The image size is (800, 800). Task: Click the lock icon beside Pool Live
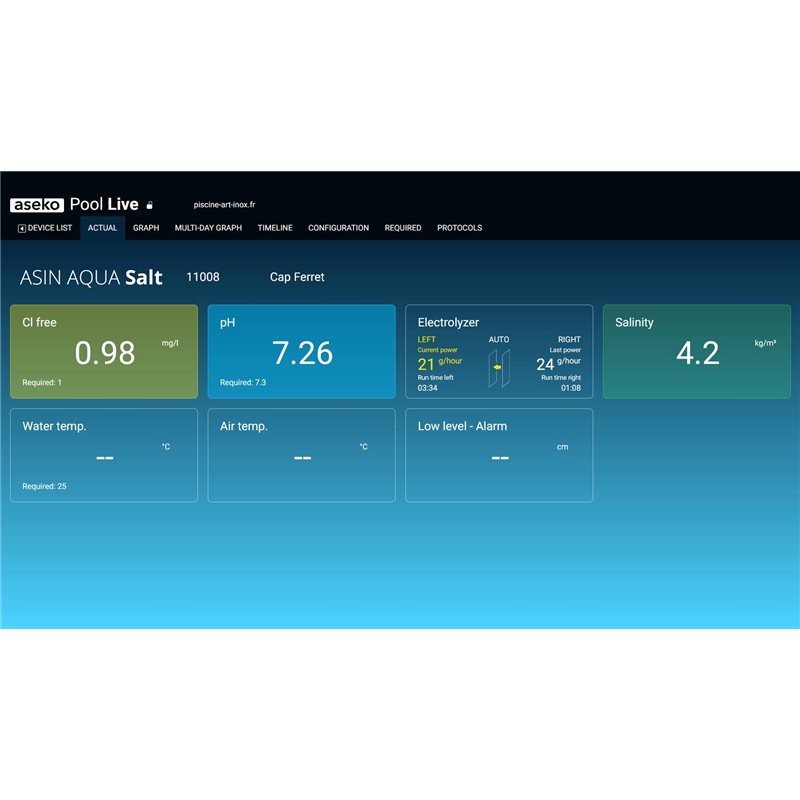click(150, 205)
